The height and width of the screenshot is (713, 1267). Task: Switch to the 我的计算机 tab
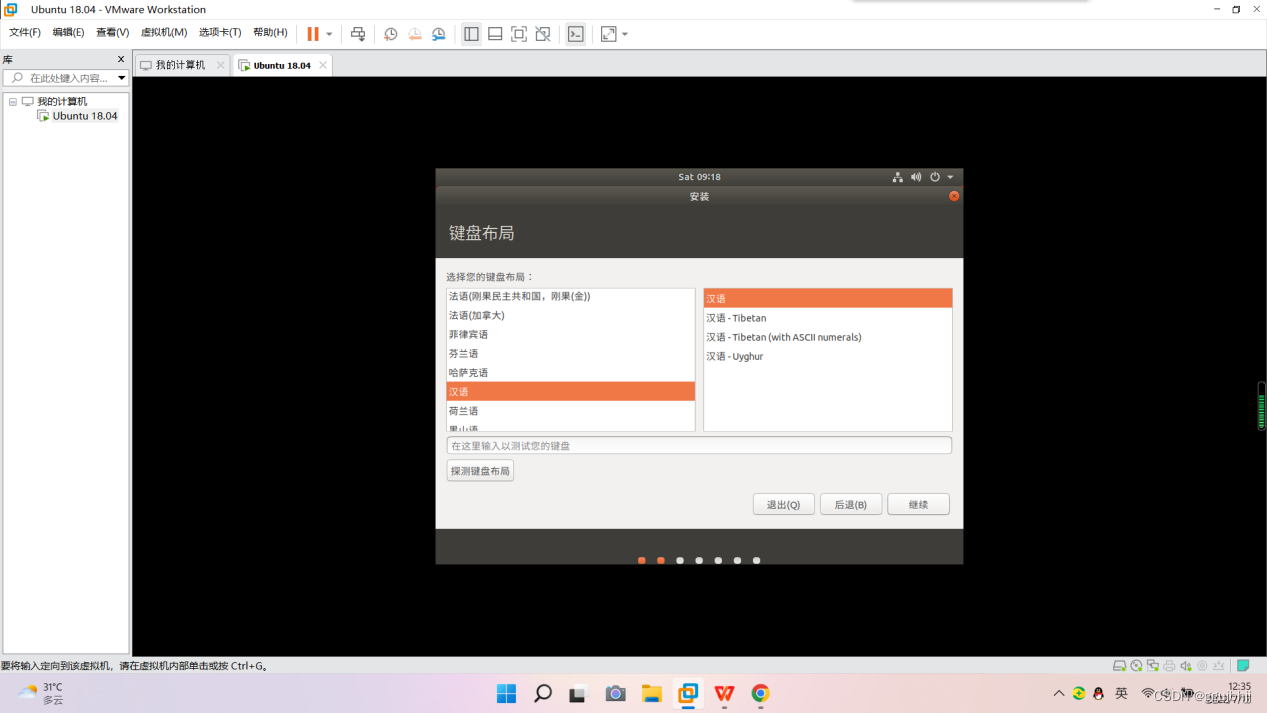point(181,65)
